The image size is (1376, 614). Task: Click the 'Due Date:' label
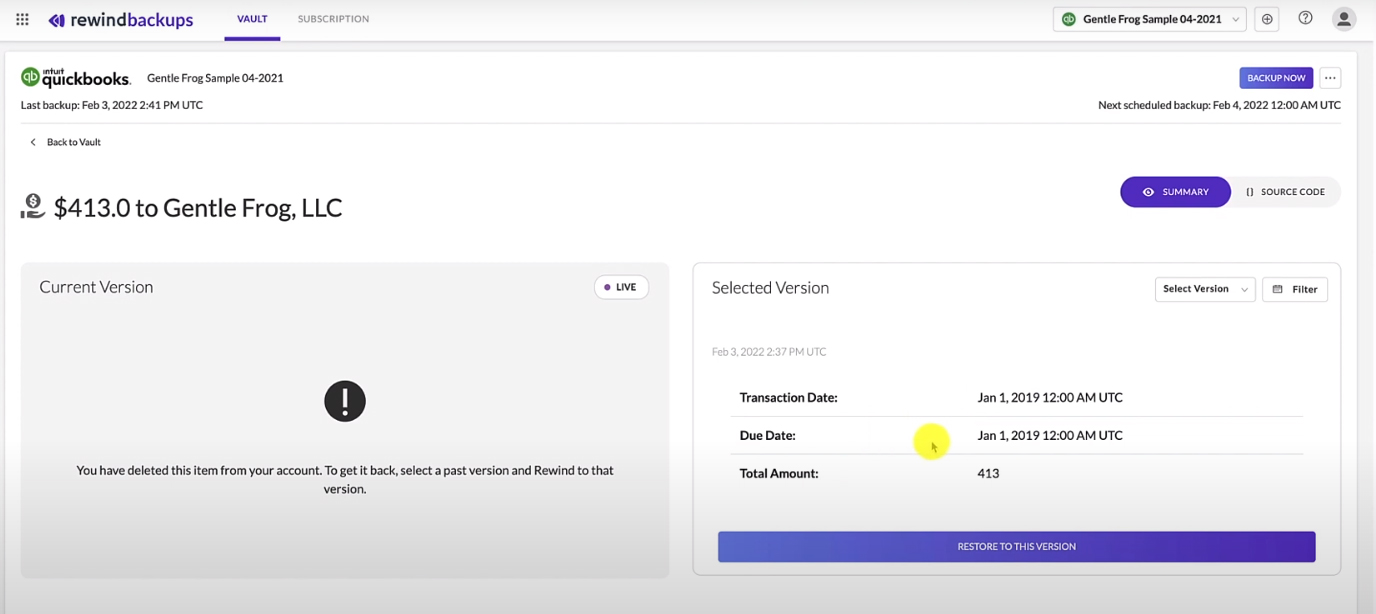tap(767, 436)
